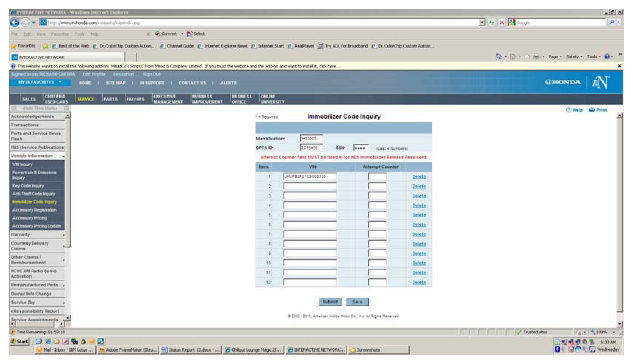The height and width of the screenshot is (364, 633).
Task: Delete row 1 VIN entry
Action: pos(419,177)
